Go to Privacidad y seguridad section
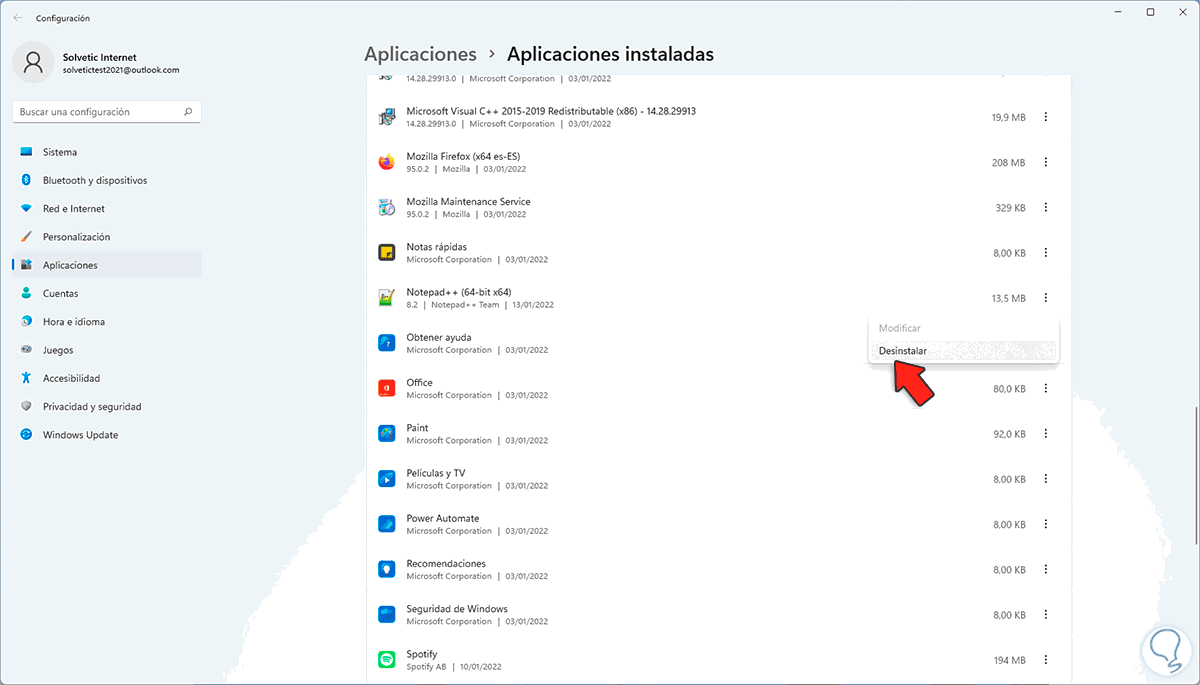The height and width of the screenshot is (685, 1200). pos(92,407)
